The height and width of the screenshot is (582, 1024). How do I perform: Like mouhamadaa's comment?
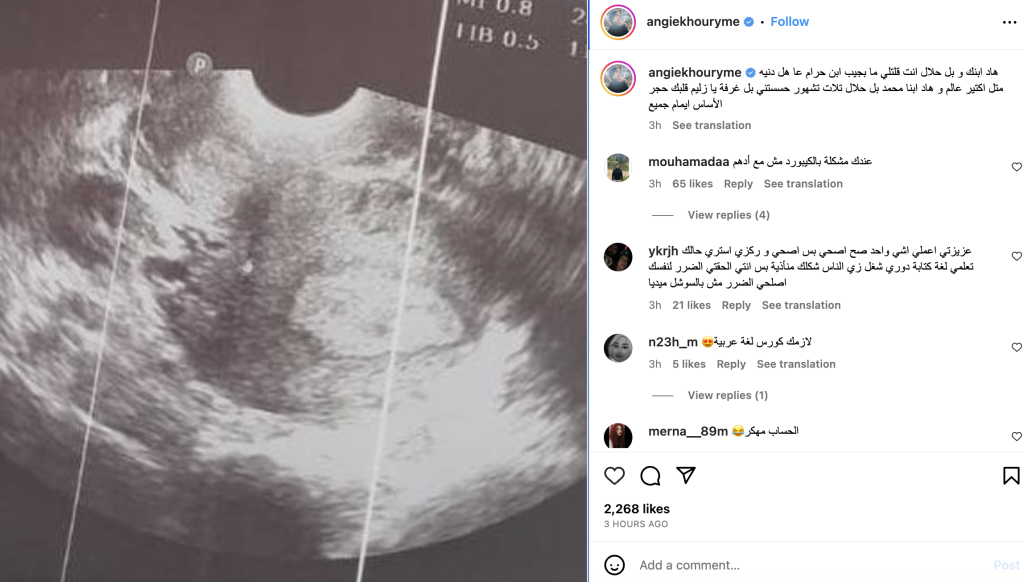(1016, 167)
